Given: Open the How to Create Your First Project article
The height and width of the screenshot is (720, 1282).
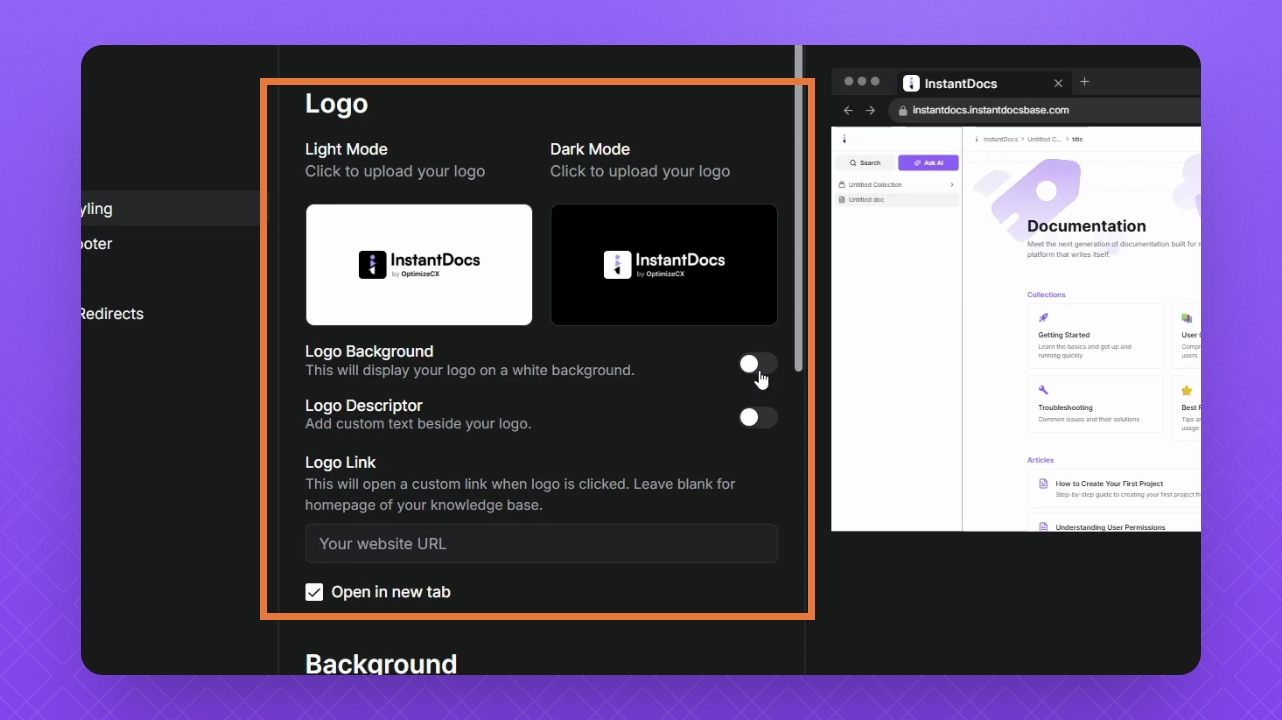Looking at the screenshot, I should 1114,488.
